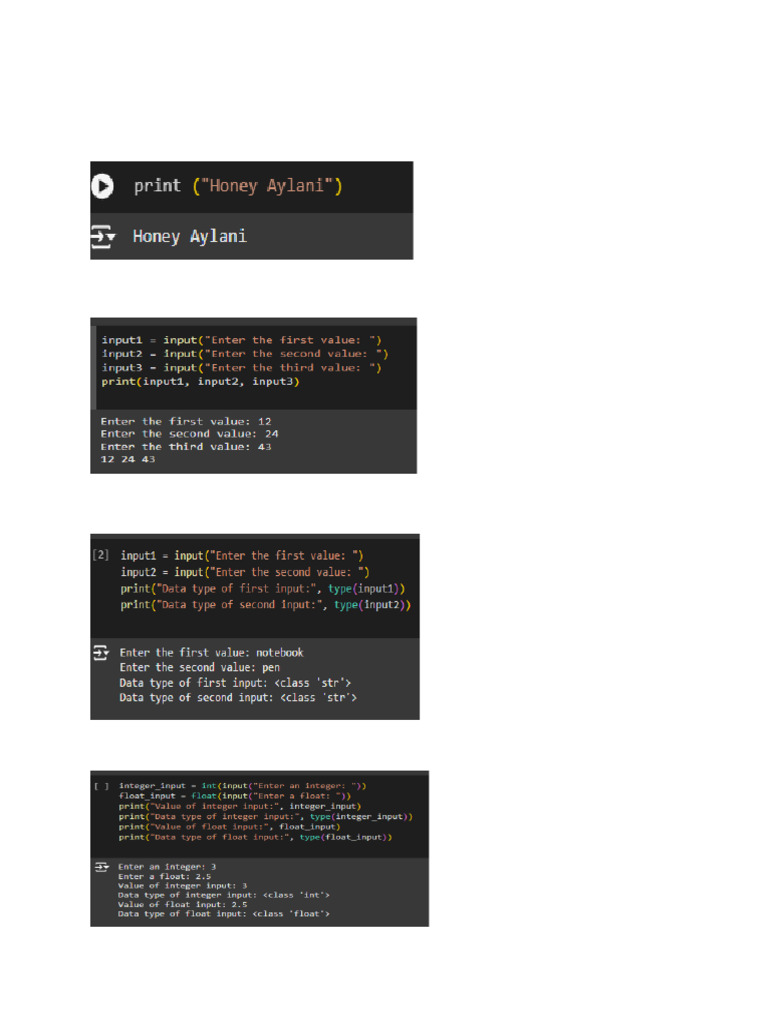Image resolution: width=768 pixels, height=1024 pixels.
Task: Click the integer_input = int(input(...)) code line
Action: pyautogui.click(x=242, y=786)
